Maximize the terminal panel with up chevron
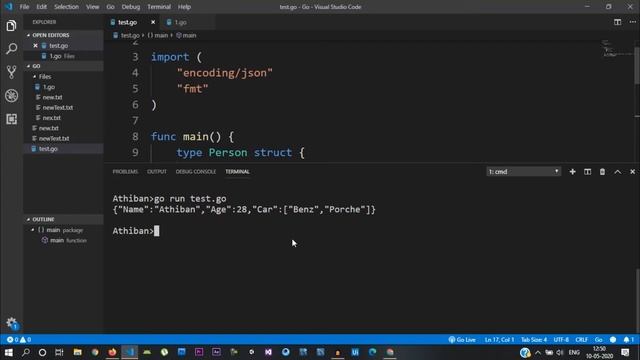The width and height of the screenshot is (640, 360). (x=618, y=172)
